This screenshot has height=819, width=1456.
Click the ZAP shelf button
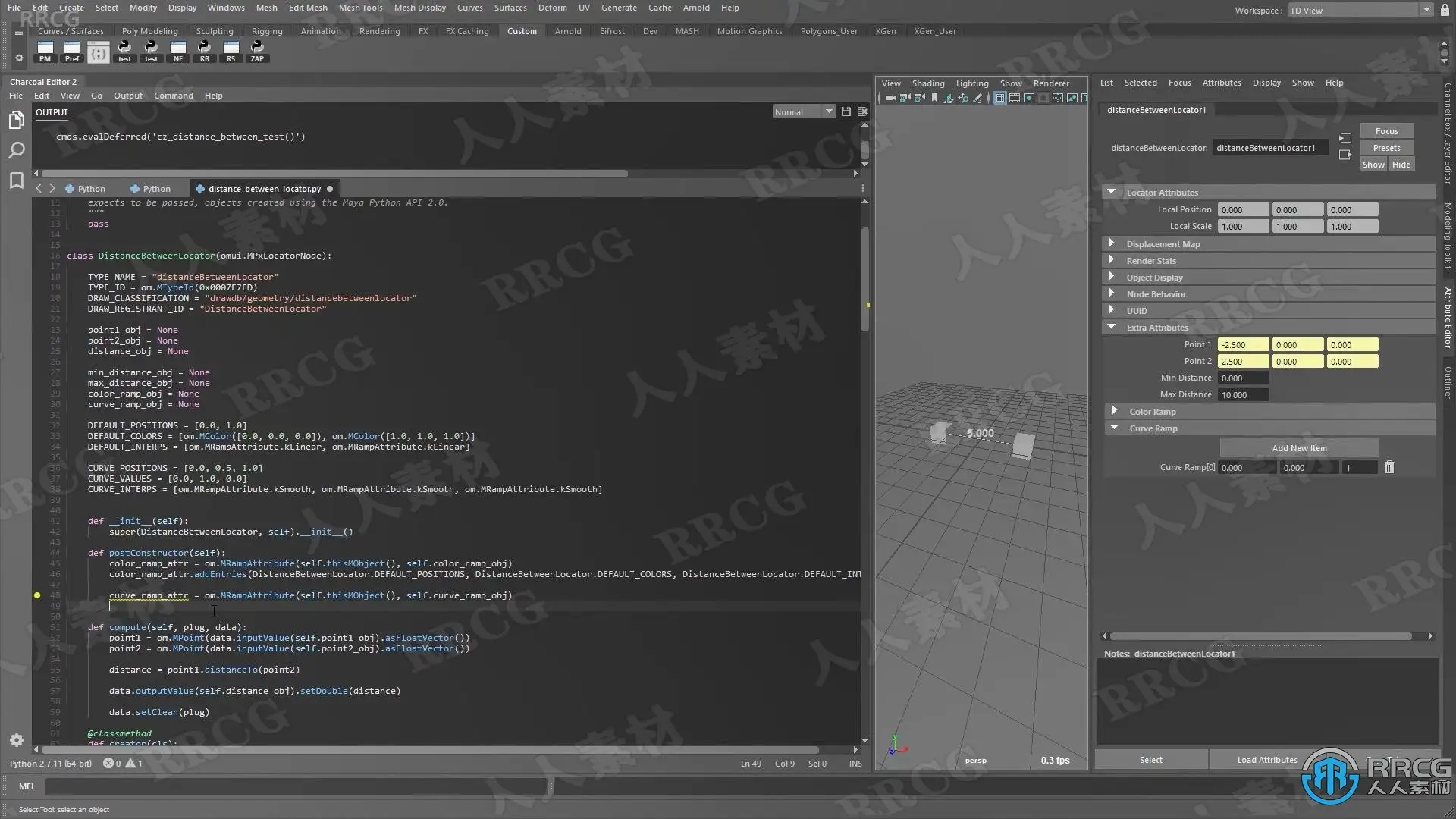click(x=257, y=51)
